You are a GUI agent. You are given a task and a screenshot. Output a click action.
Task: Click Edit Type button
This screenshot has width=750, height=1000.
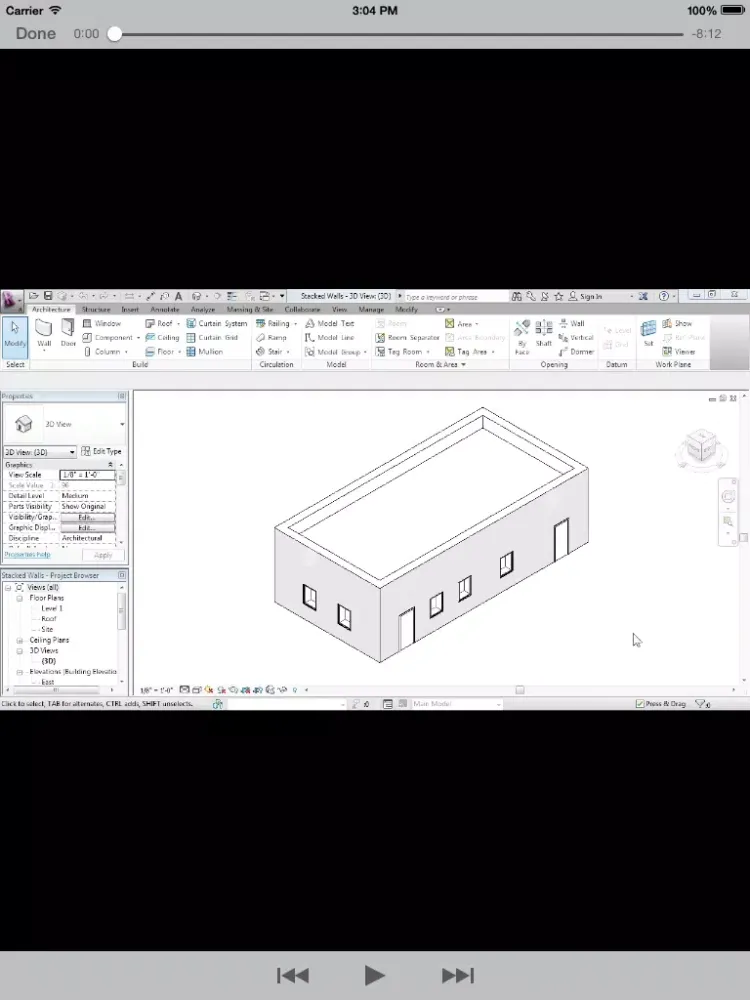101,451
